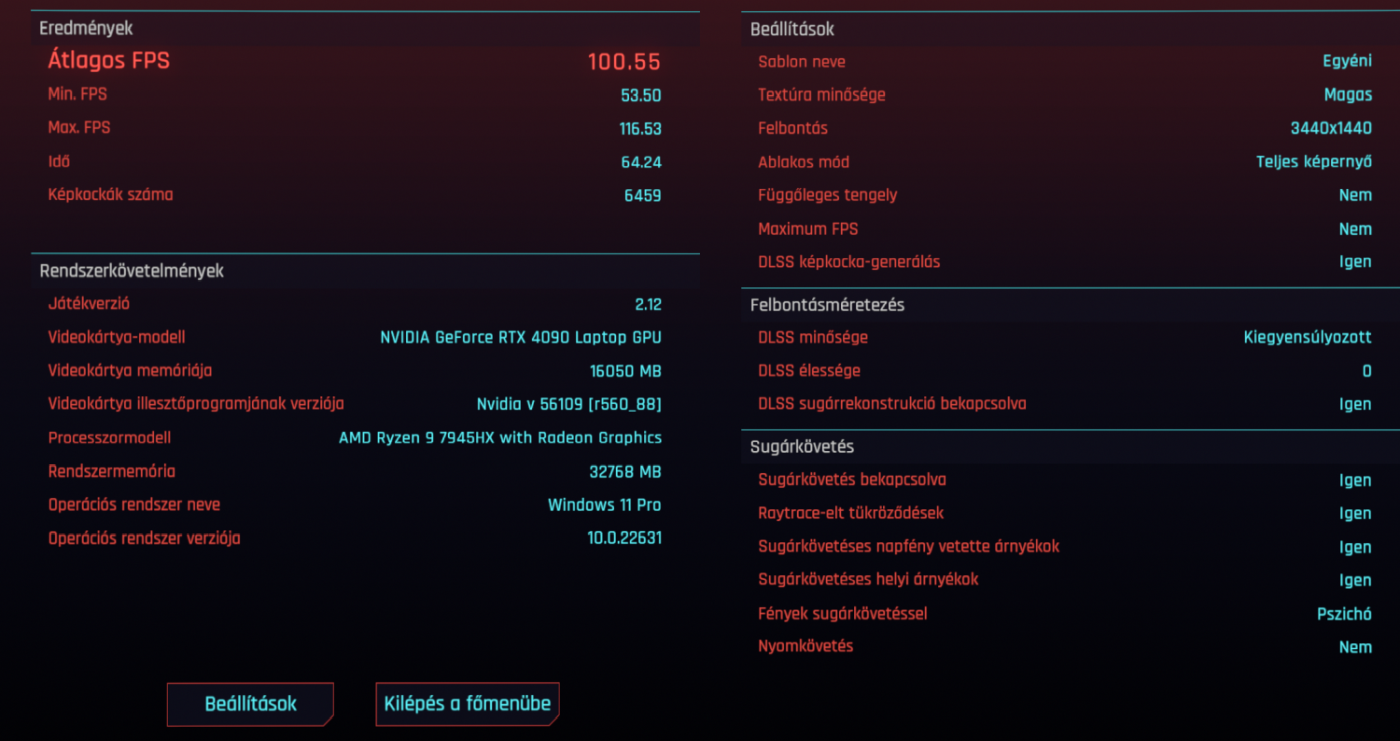The width and height of the screenshot is (1400, 741).
Task: Select DLSS minősége value Kiegyensúlyozott
Action: [x=1308, y=338]
